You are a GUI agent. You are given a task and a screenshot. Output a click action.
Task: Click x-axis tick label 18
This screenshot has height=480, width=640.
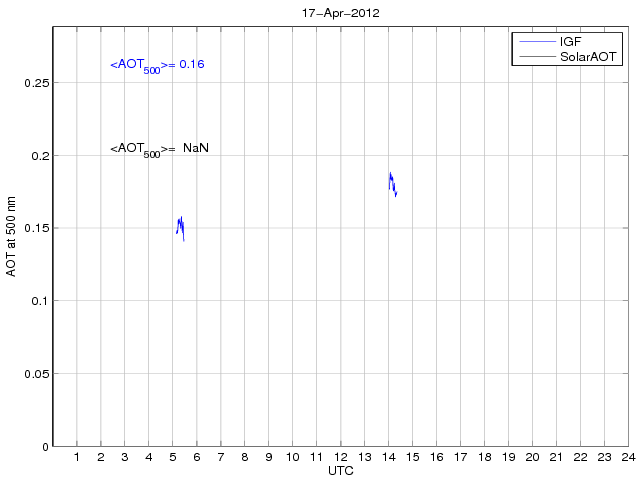coord(484,457)
